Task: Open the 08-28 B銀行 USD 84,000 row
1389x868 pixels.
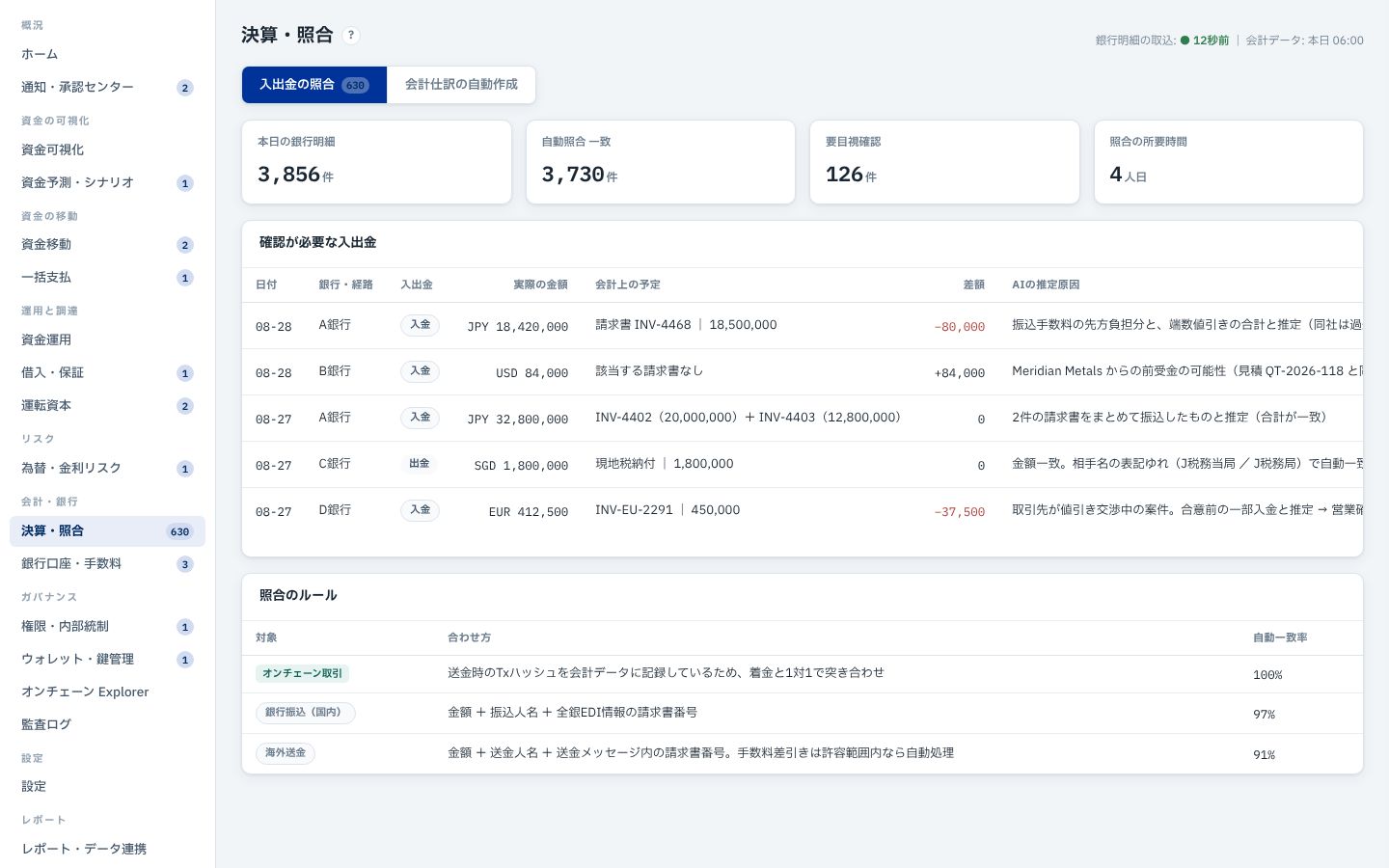Action: click(803, 371)
